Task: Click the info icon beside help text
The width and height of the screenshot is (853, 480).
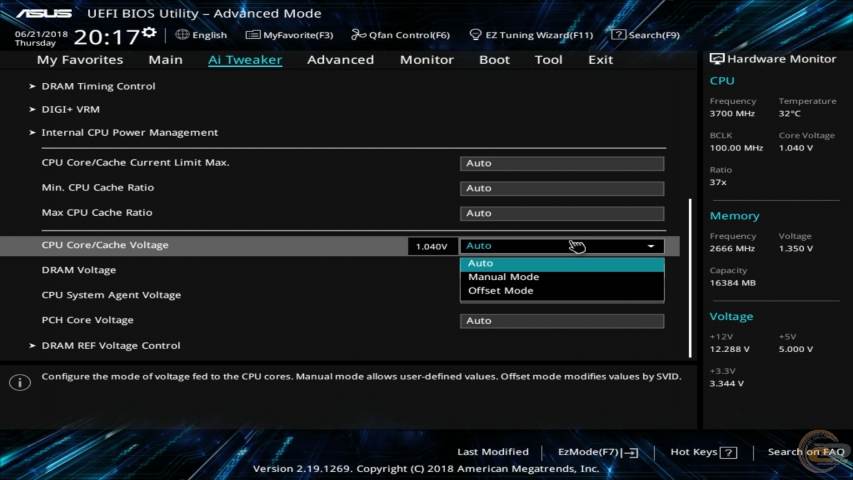Action: click(x=20, y=382)
